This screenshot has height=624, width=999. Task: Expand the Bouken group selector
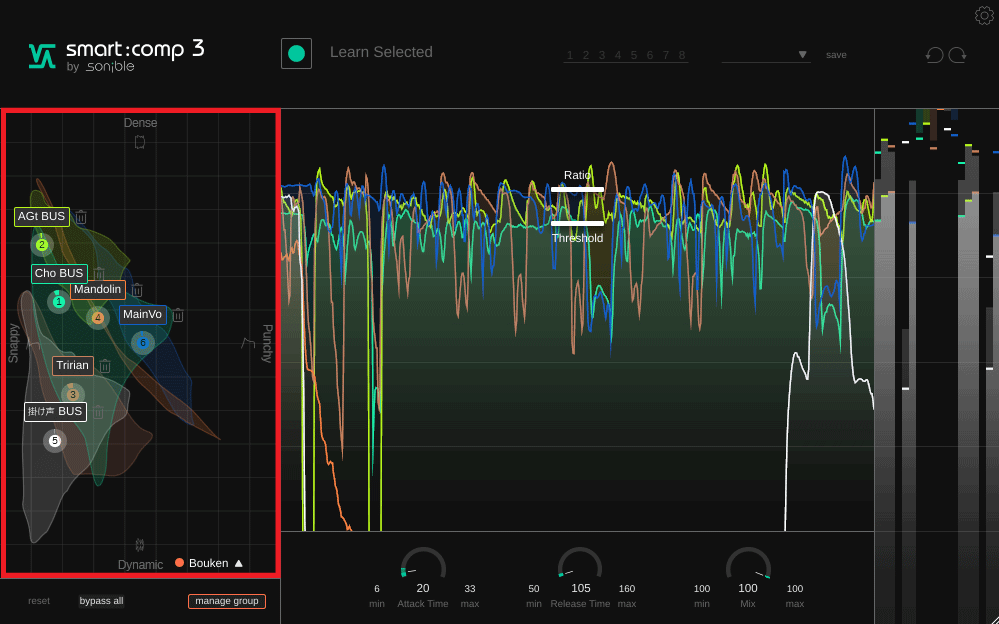(239, 564)
